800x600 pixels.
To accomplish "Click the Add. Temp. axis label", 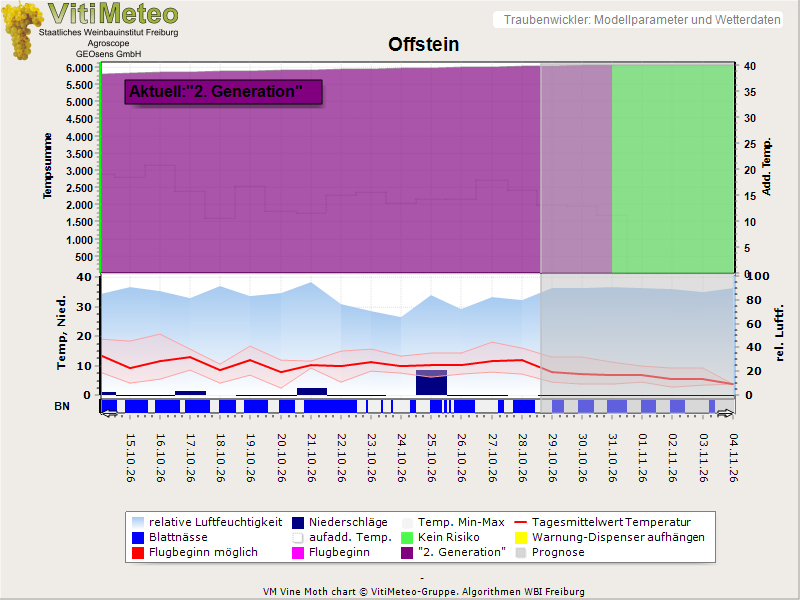I will [x=766, y=166].
